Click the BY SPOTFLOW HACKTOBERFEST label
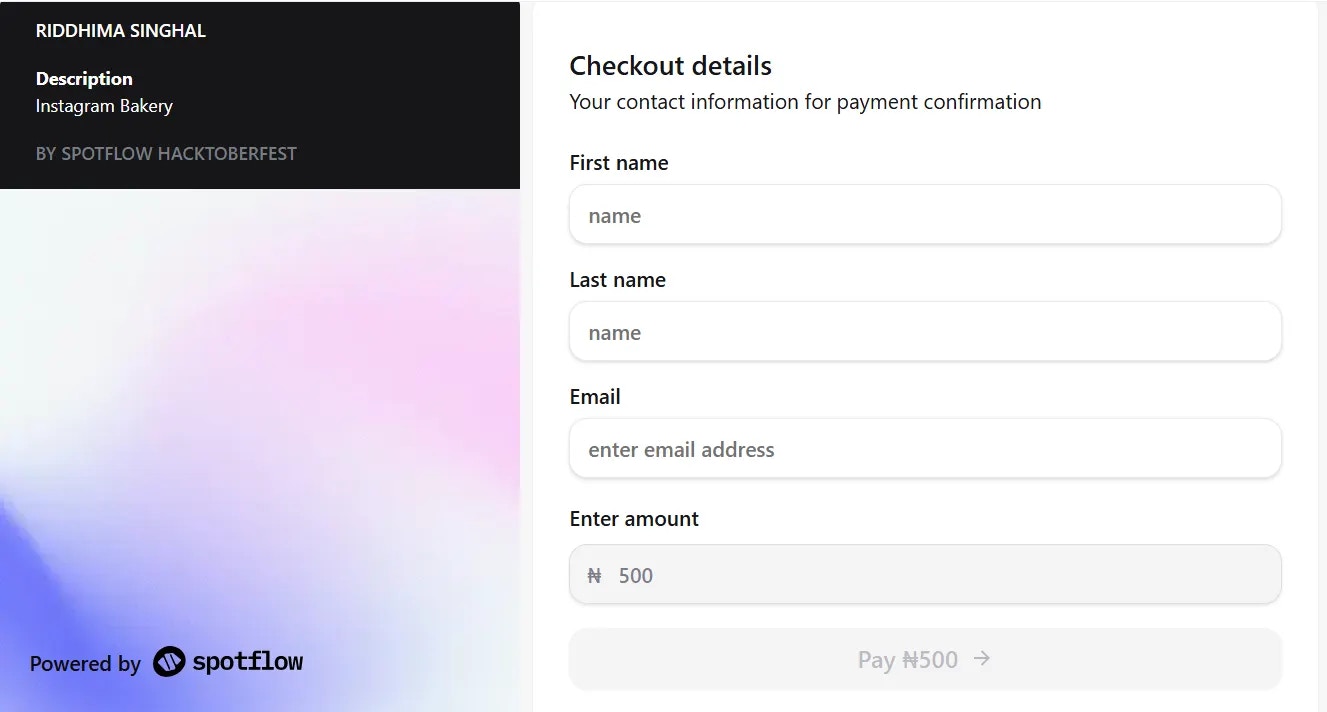1327x712 pixels. point(166,153)
